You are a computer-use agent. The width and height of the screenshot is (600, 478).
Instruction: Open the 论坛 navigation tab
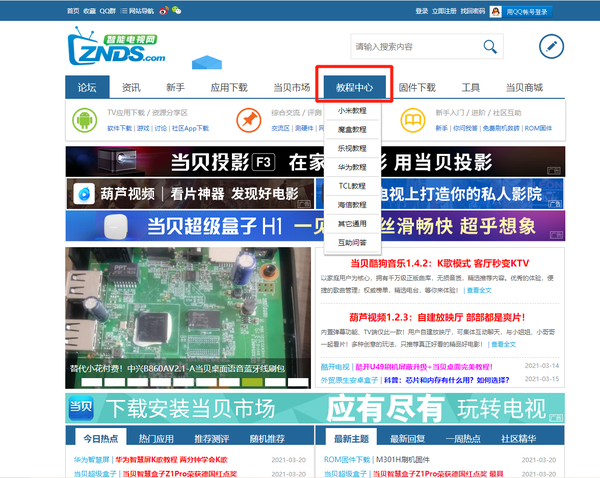tap(87, 87)
